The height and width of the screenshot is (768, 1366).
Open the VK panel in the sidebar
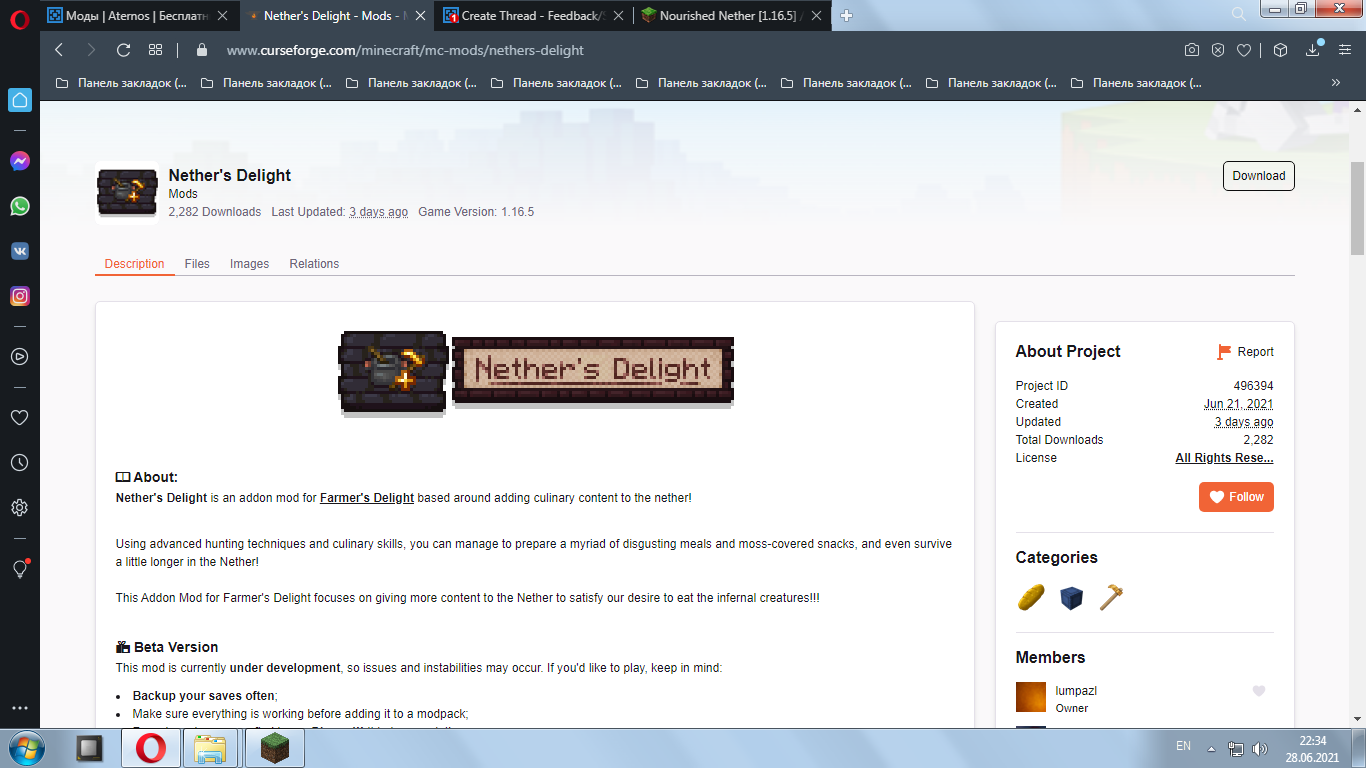point(19,251)
